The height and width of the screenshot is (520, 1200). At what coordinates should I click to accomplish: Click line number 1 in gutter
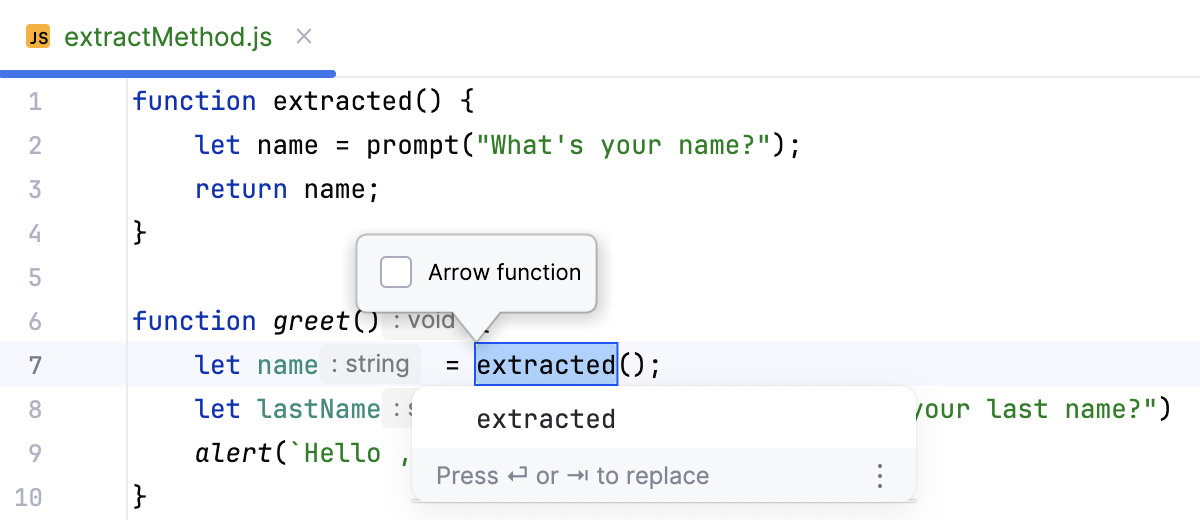pos(35,101)
